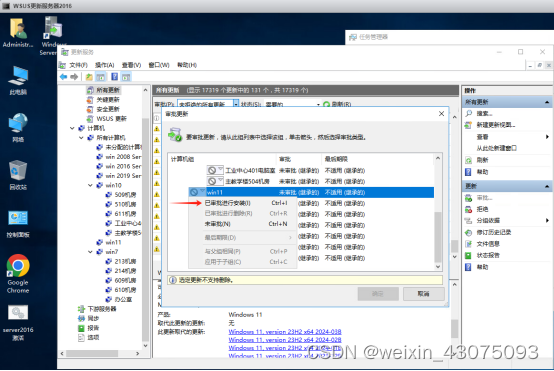Collapse the win10 tree node
554x371 pixels.
[x=90, y=185]
